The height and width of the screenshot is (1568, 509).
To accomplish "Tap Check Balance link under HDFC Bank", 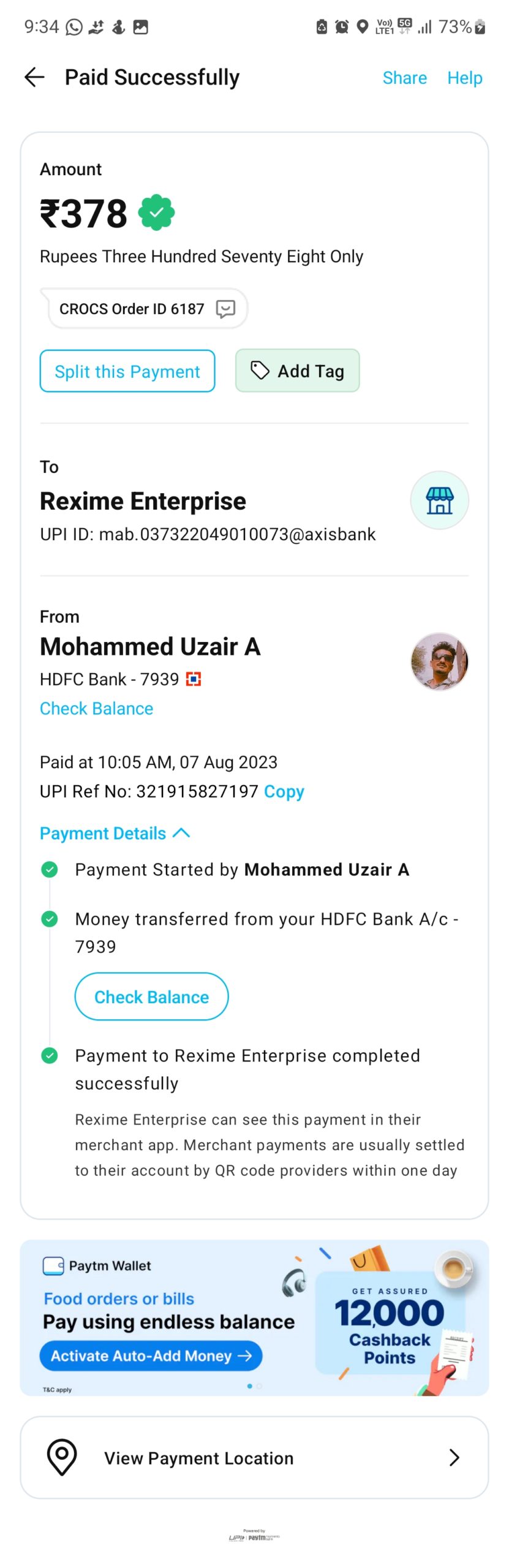I will coord(97,709).
